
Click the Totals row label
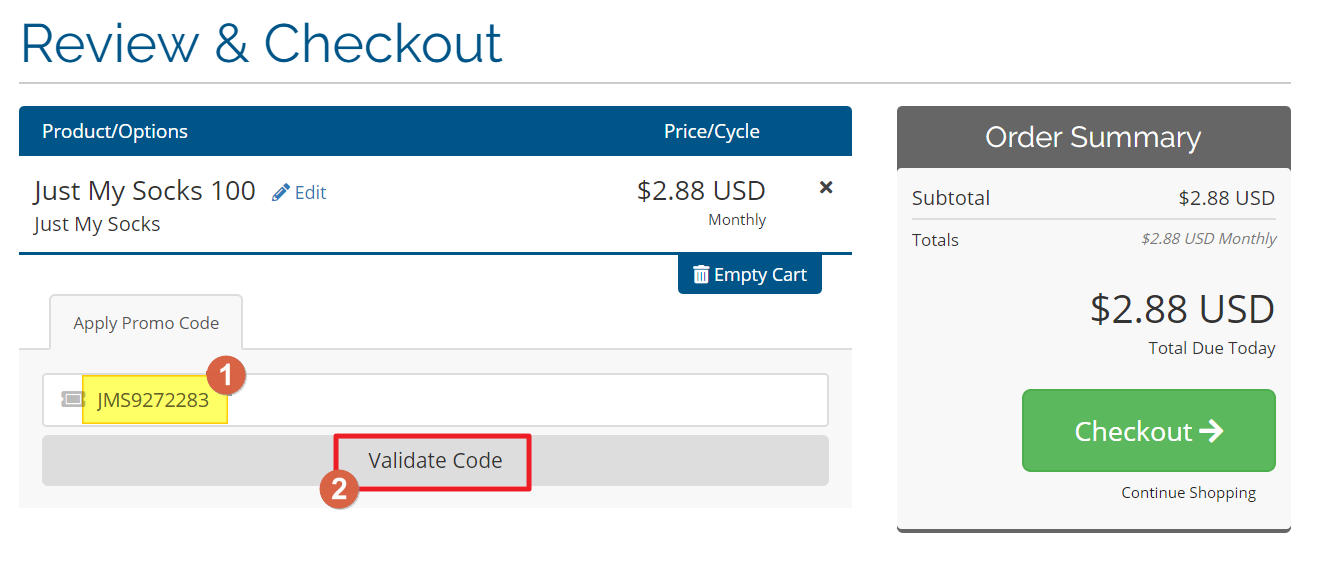[935, 240]
